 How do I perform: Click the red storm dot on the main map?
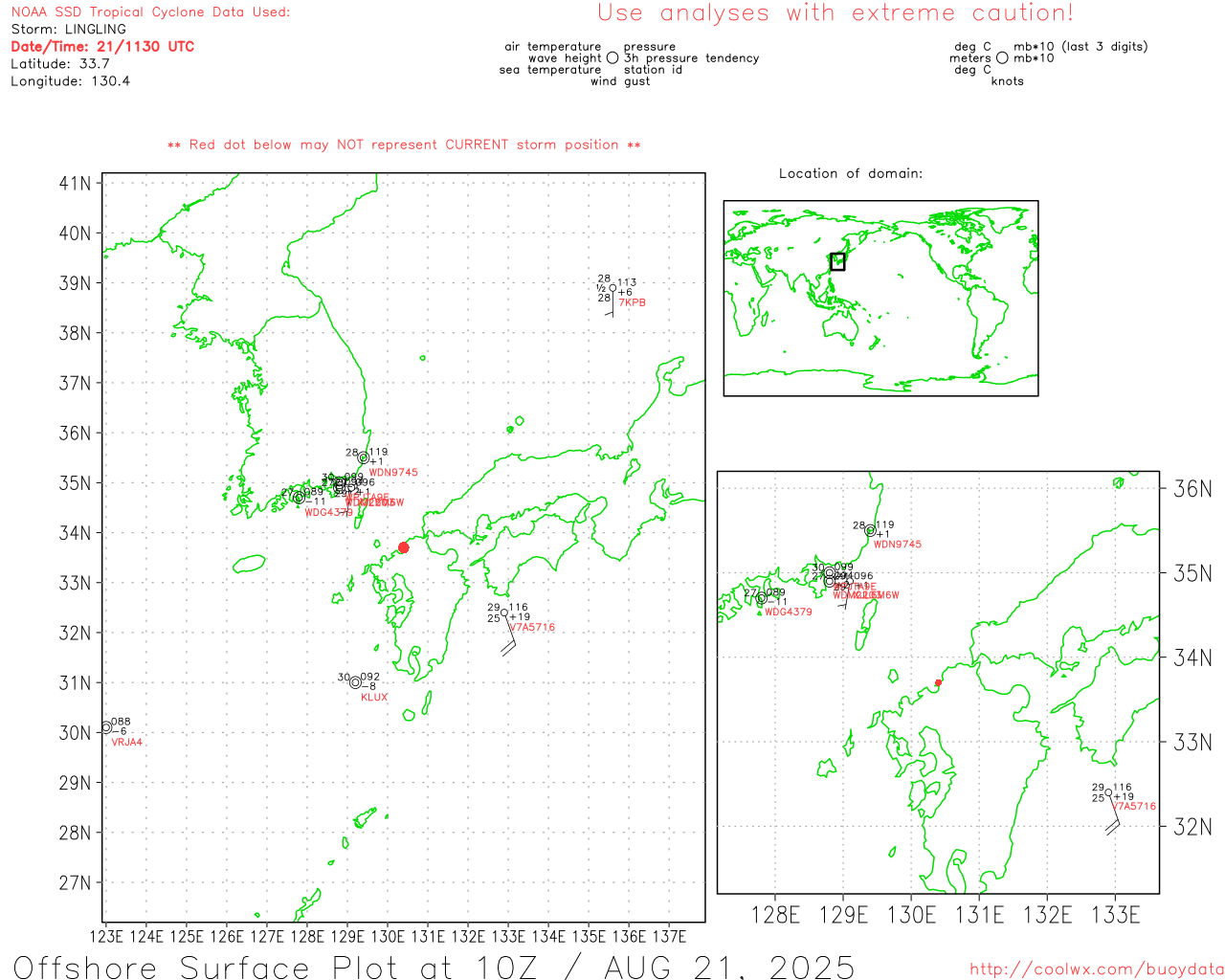coord(403,547)
